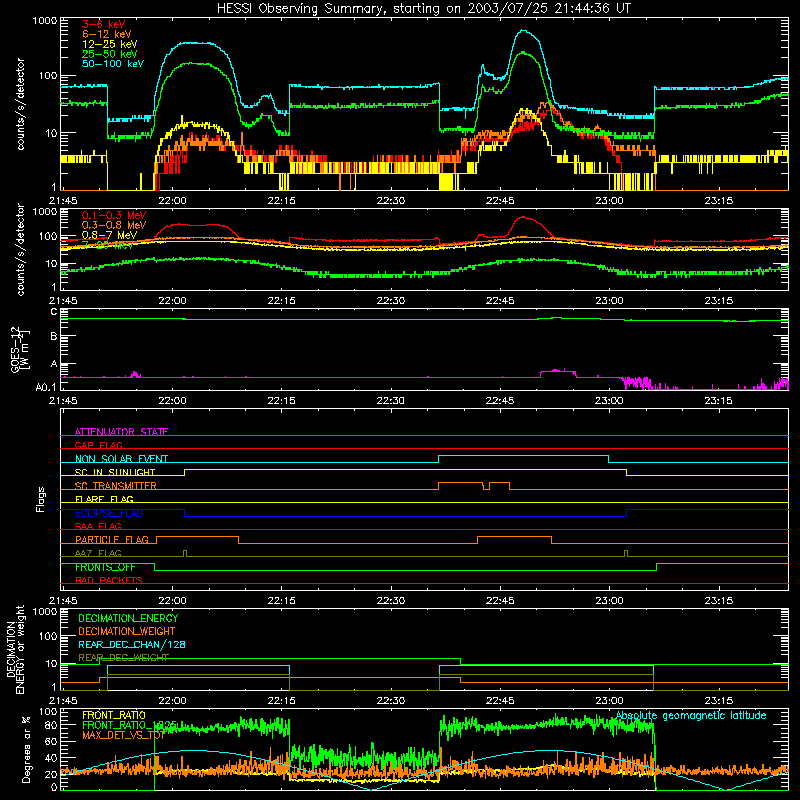Click the 22:00 tick under Decimation panel
The height and width of the screenshot is (800, 800).
coord(172,701)
